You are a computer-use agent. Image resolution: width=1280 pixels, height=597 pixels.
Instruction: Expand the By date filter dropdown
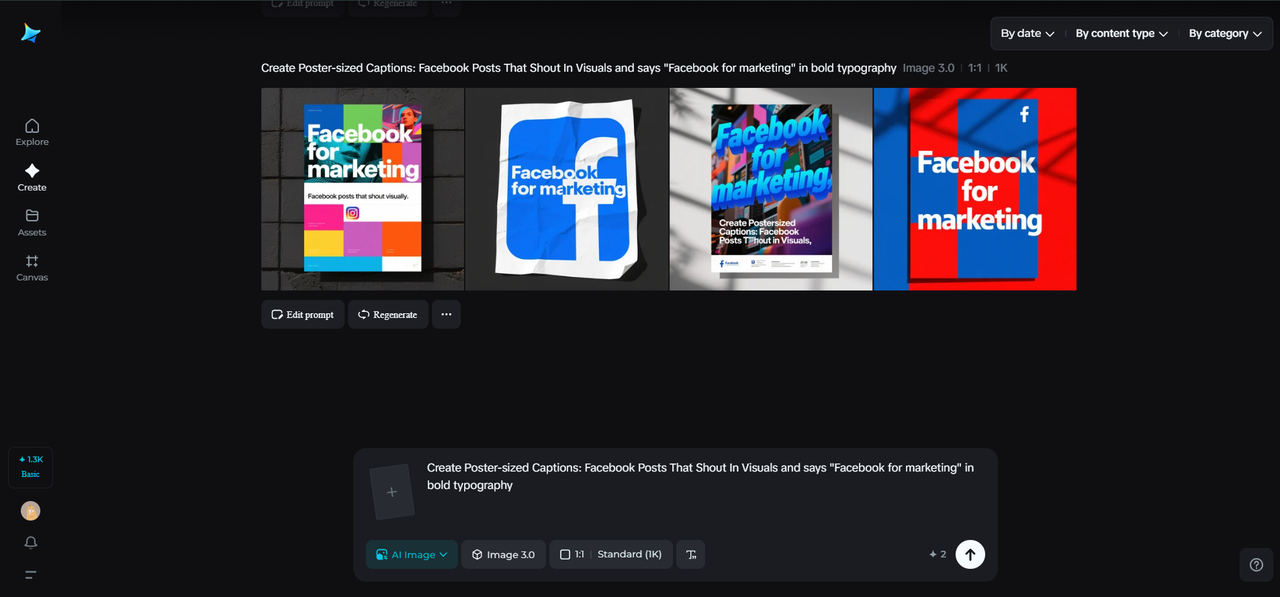tap(1027, 33)
